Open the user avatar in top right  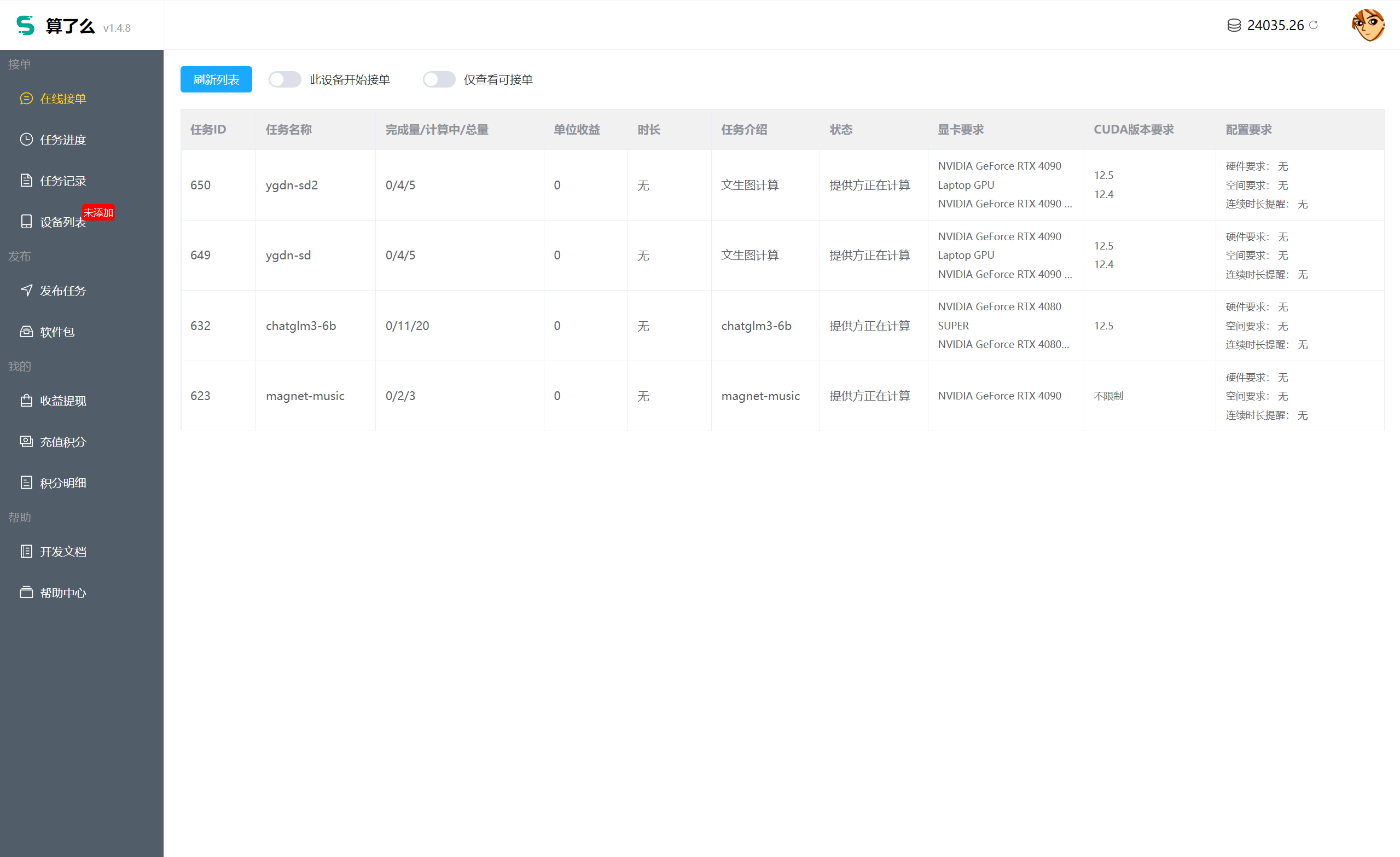tap(1368, 25)
